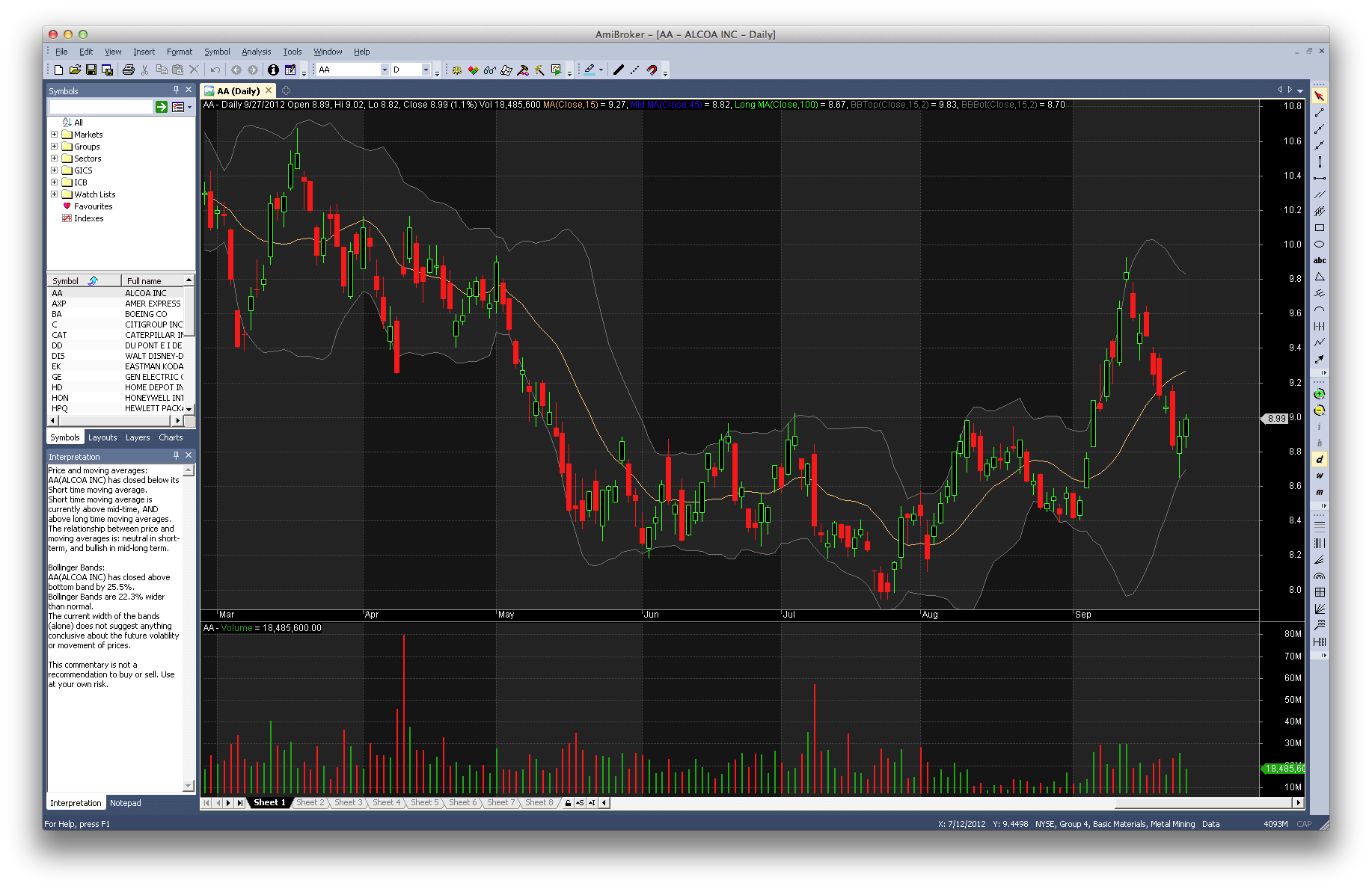Select the ellipse drawing tool
This screenshot has width=1372, height=889.
coord(1319,244)
